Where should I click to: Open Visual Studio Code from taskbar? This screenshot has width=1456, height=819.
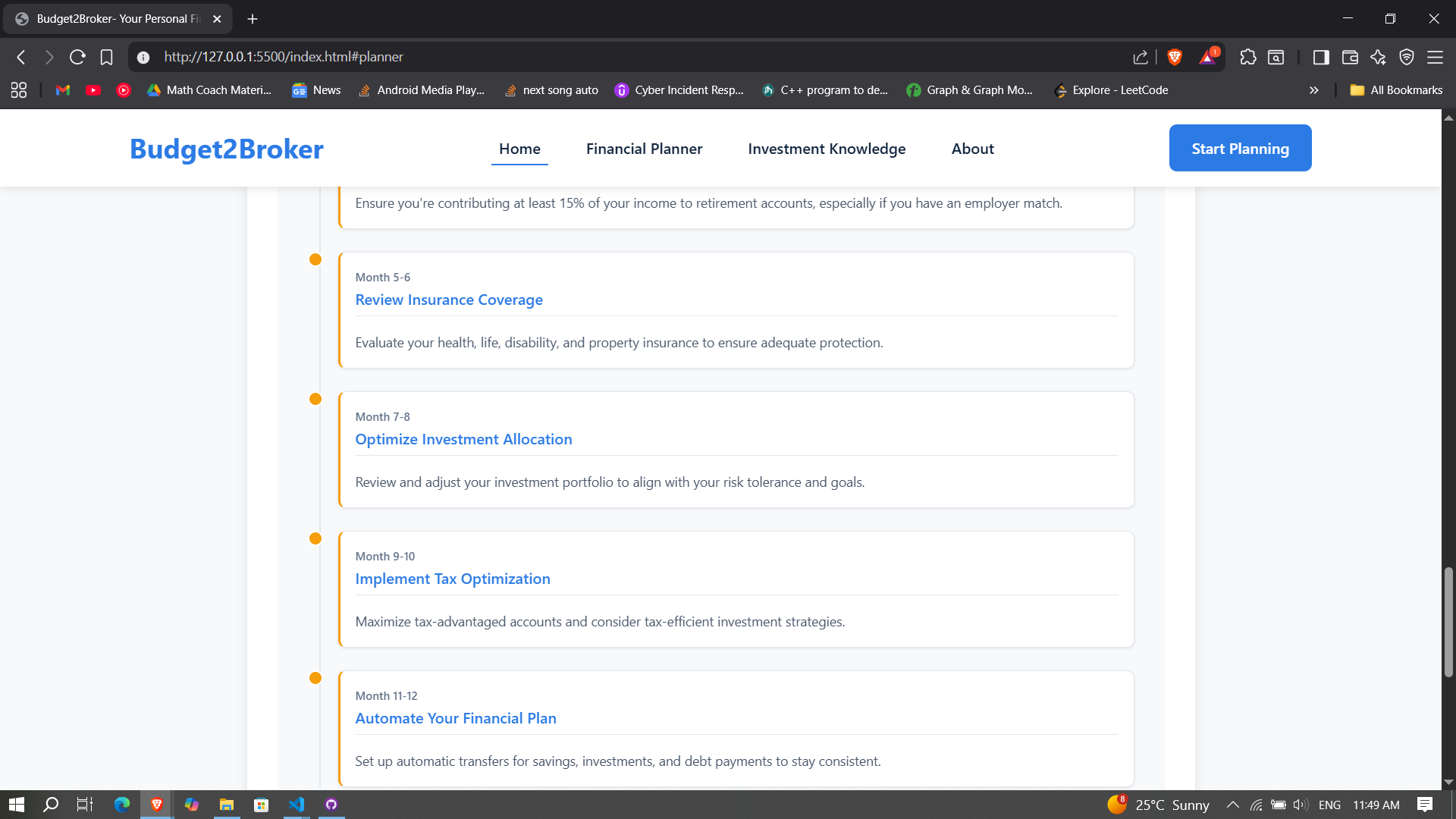point(297,805)
